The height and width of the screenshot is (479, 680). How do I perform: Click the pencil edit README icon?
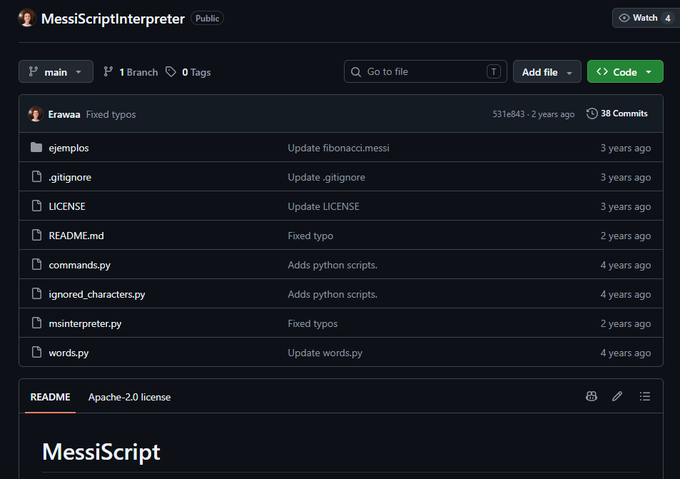coord(617,396)
